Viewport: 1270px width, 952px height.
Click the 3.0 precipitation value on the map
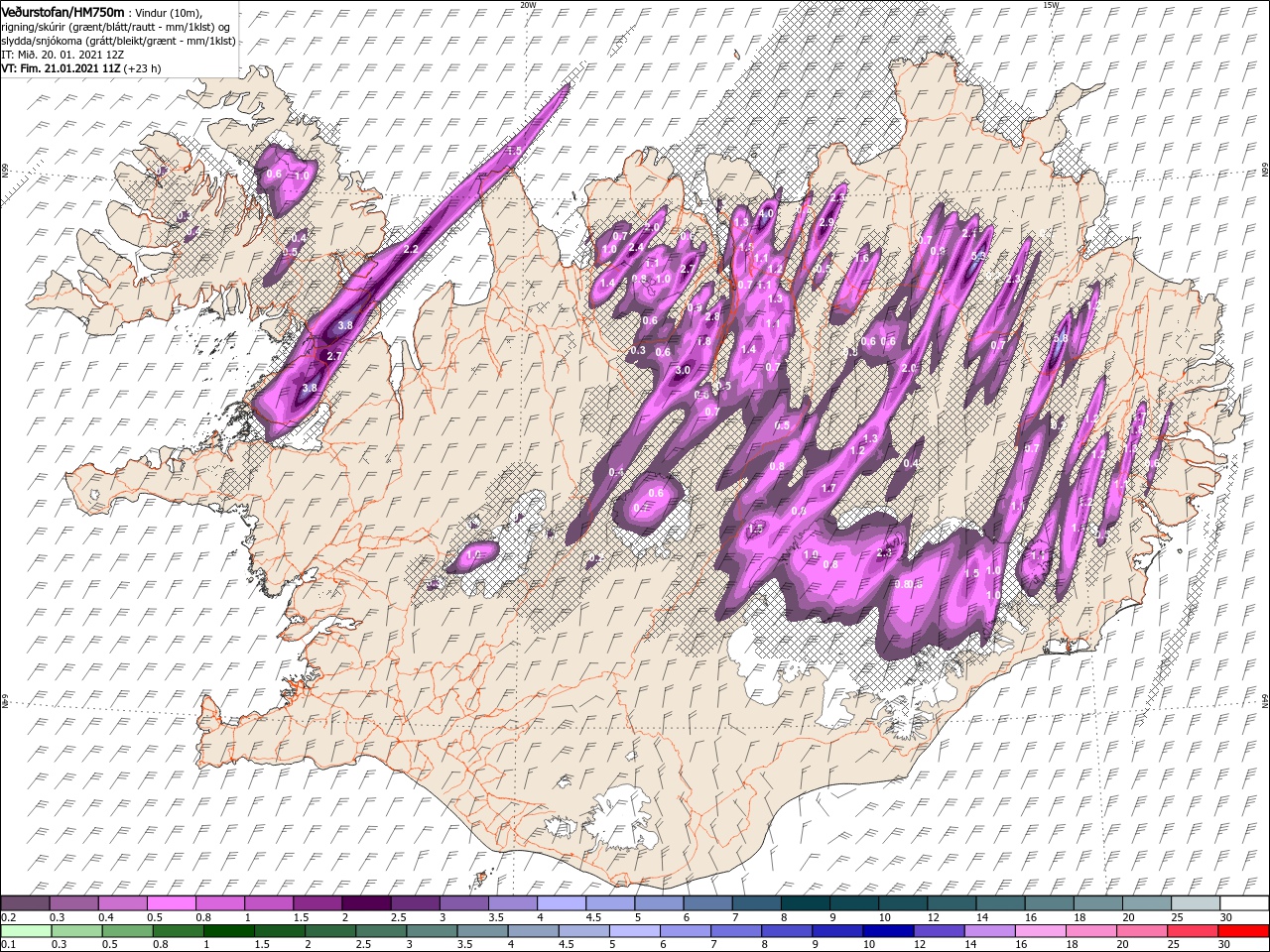click(x=683, y=370)
